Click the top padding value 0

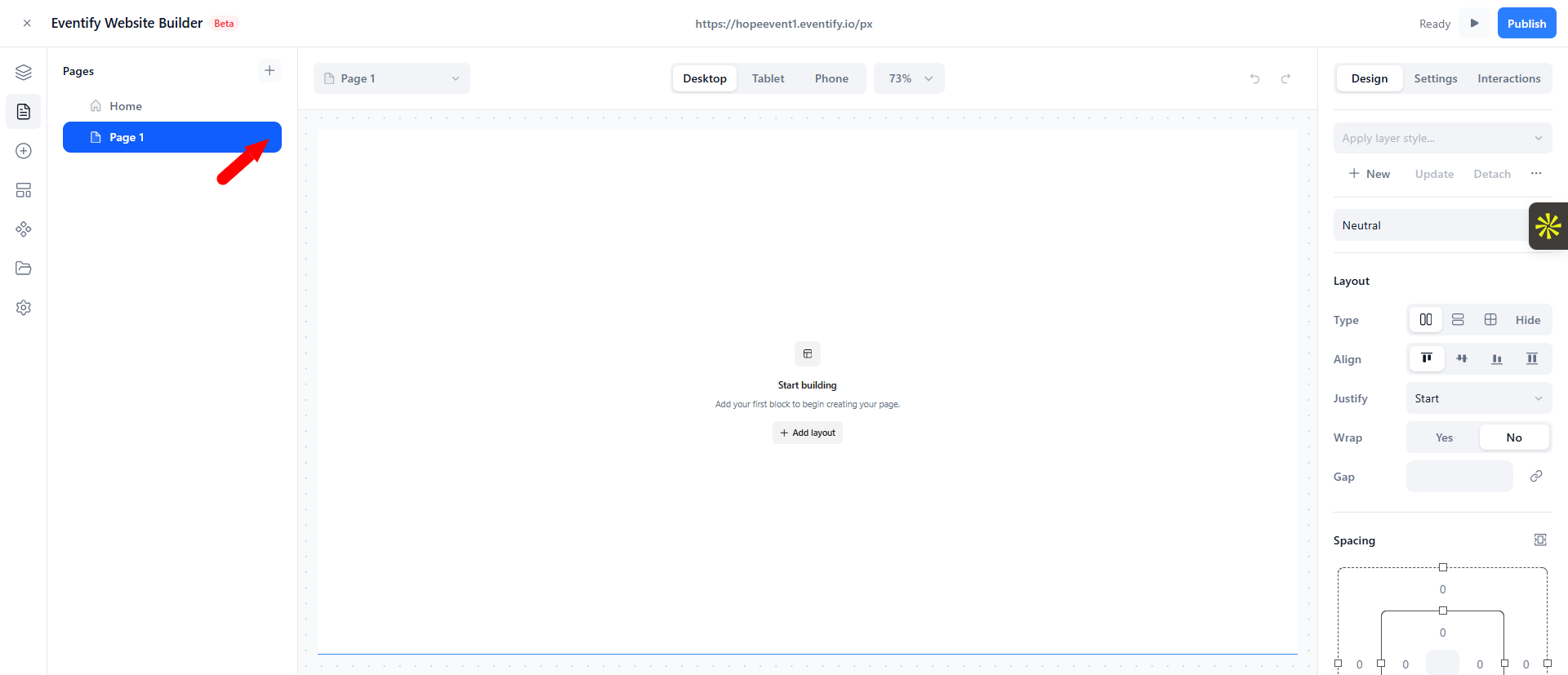click(x=1443, y=633)
